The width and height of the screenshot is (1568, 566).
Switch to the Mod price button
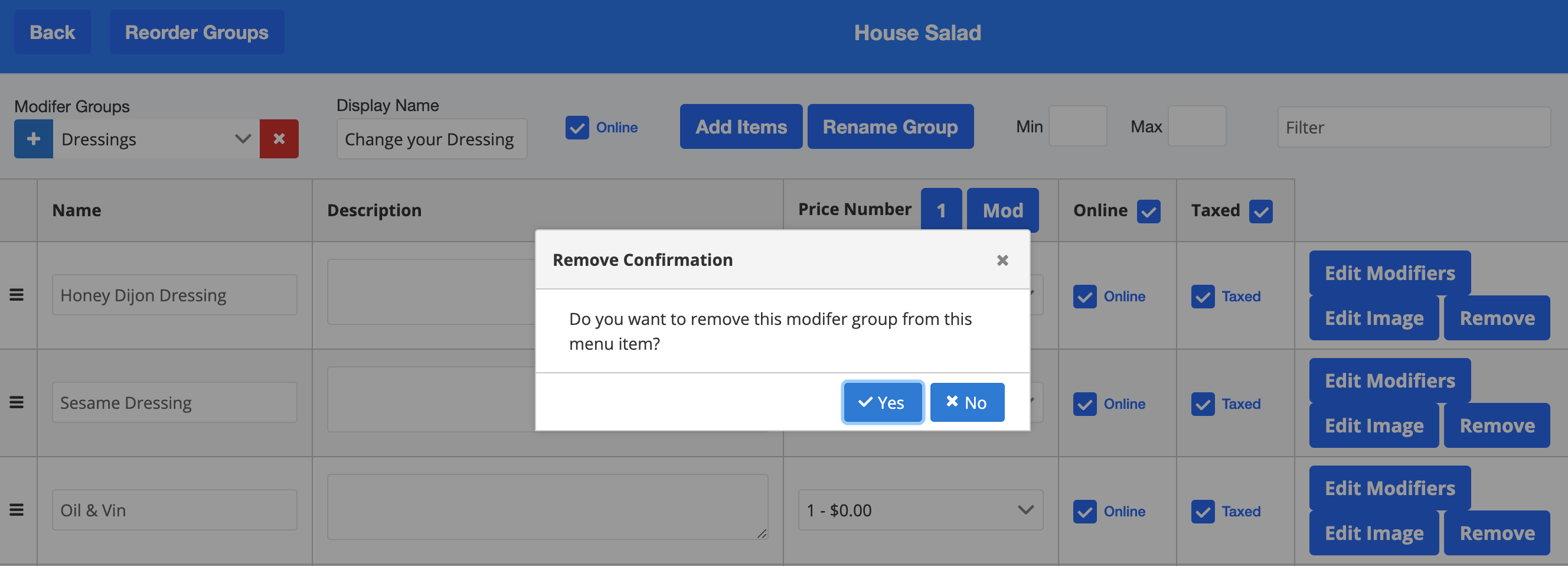pos(1002,210)
